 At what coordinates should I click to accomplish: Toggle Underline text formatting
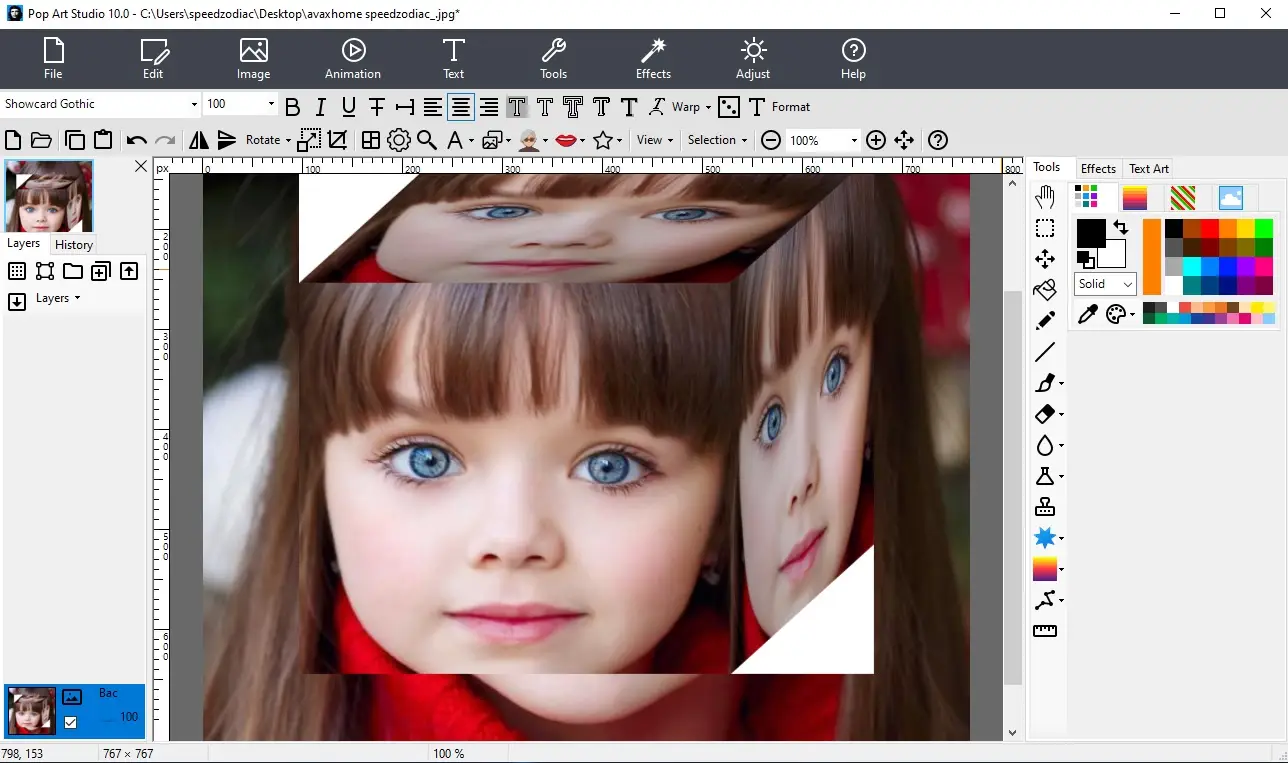(x=349, y=106)
